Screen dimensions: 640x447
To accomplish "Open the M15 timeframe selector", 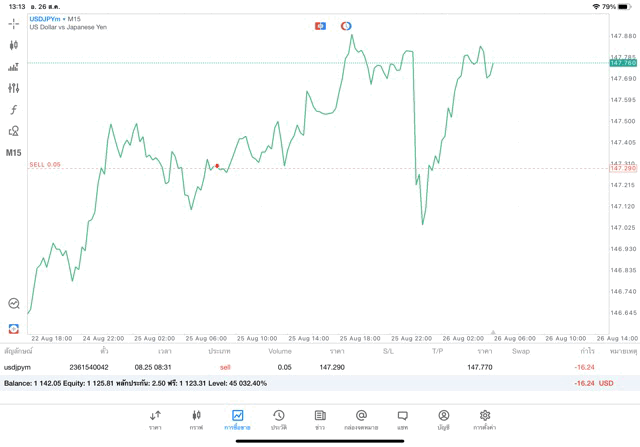I will pos(14,153).
